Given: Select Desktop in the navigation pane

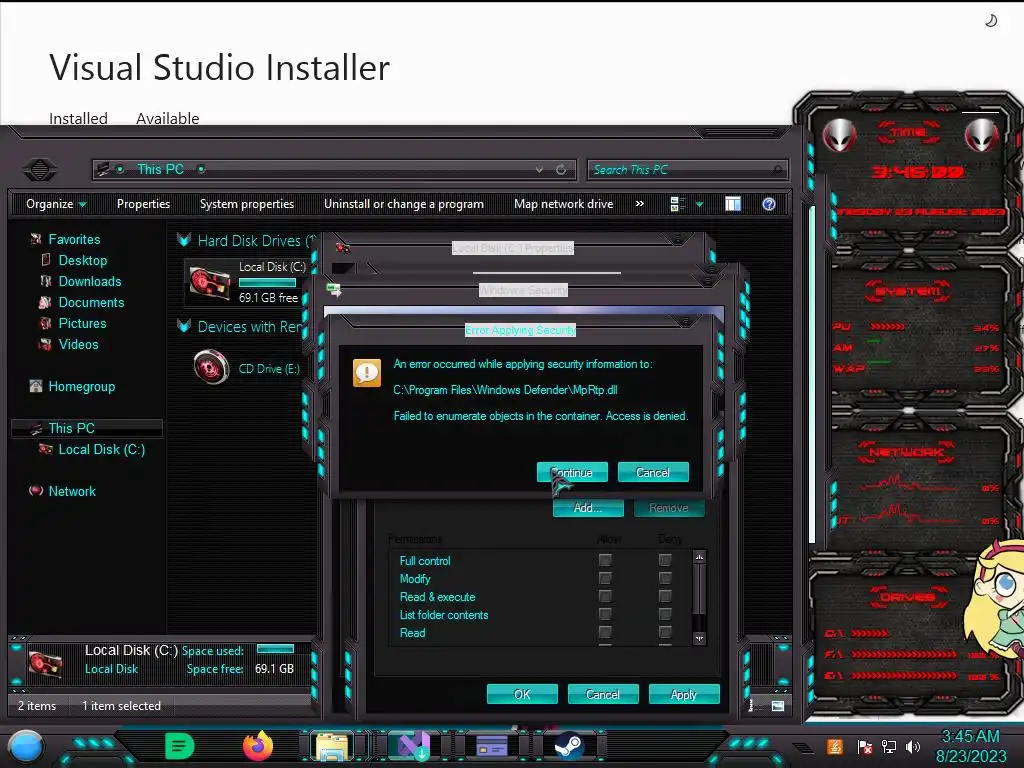Looking at the screenshot, I should (x=82, y=260).
